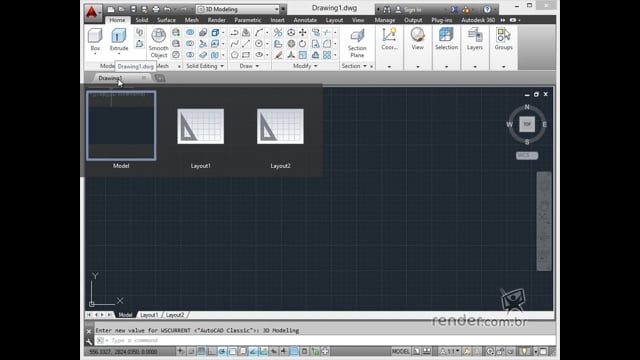Select the Spline tool in Draw panel
Viewport: 640px width, 360px height.
coord(235,43)
